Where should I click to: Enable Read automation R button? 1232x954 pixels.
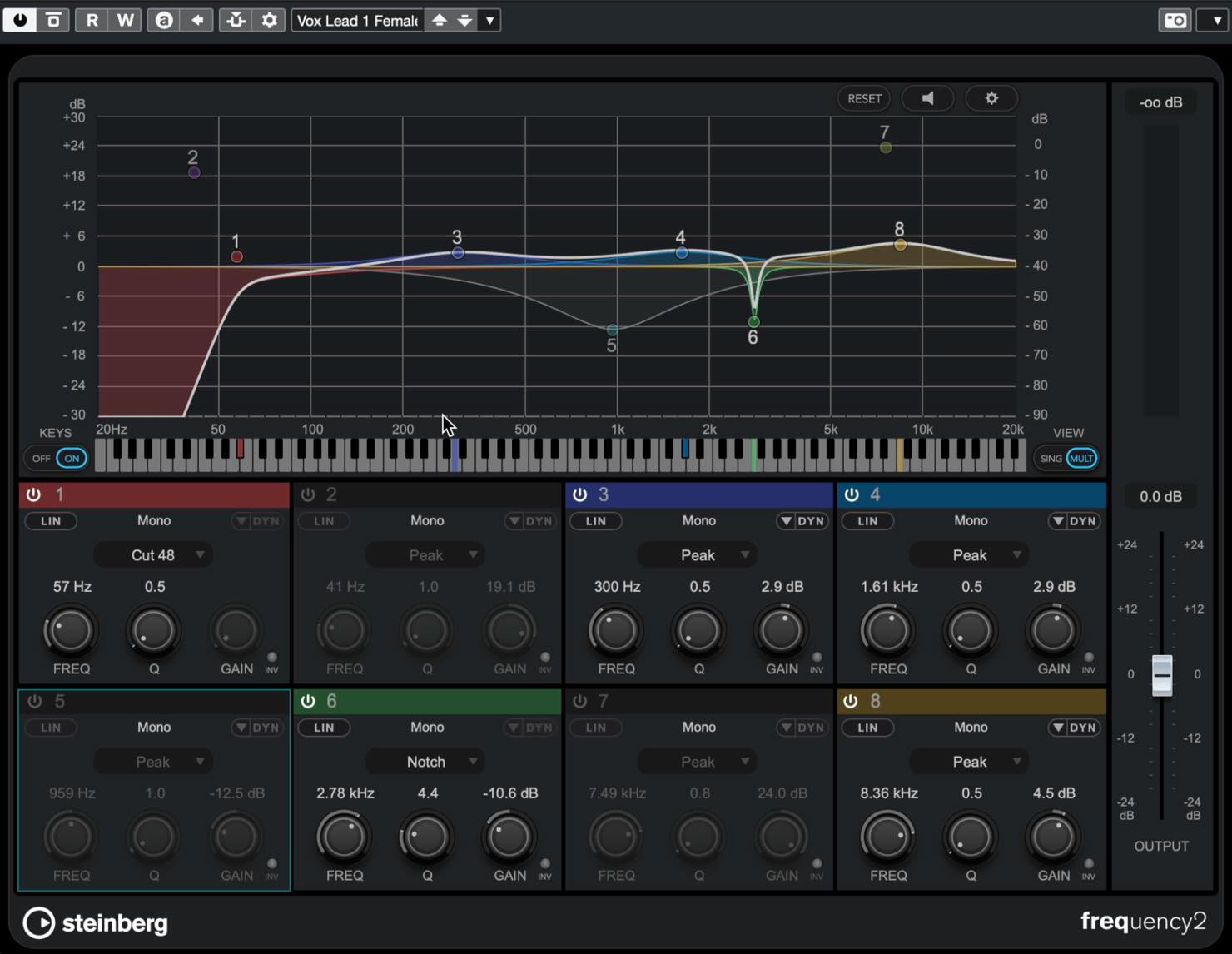[92, 20]
